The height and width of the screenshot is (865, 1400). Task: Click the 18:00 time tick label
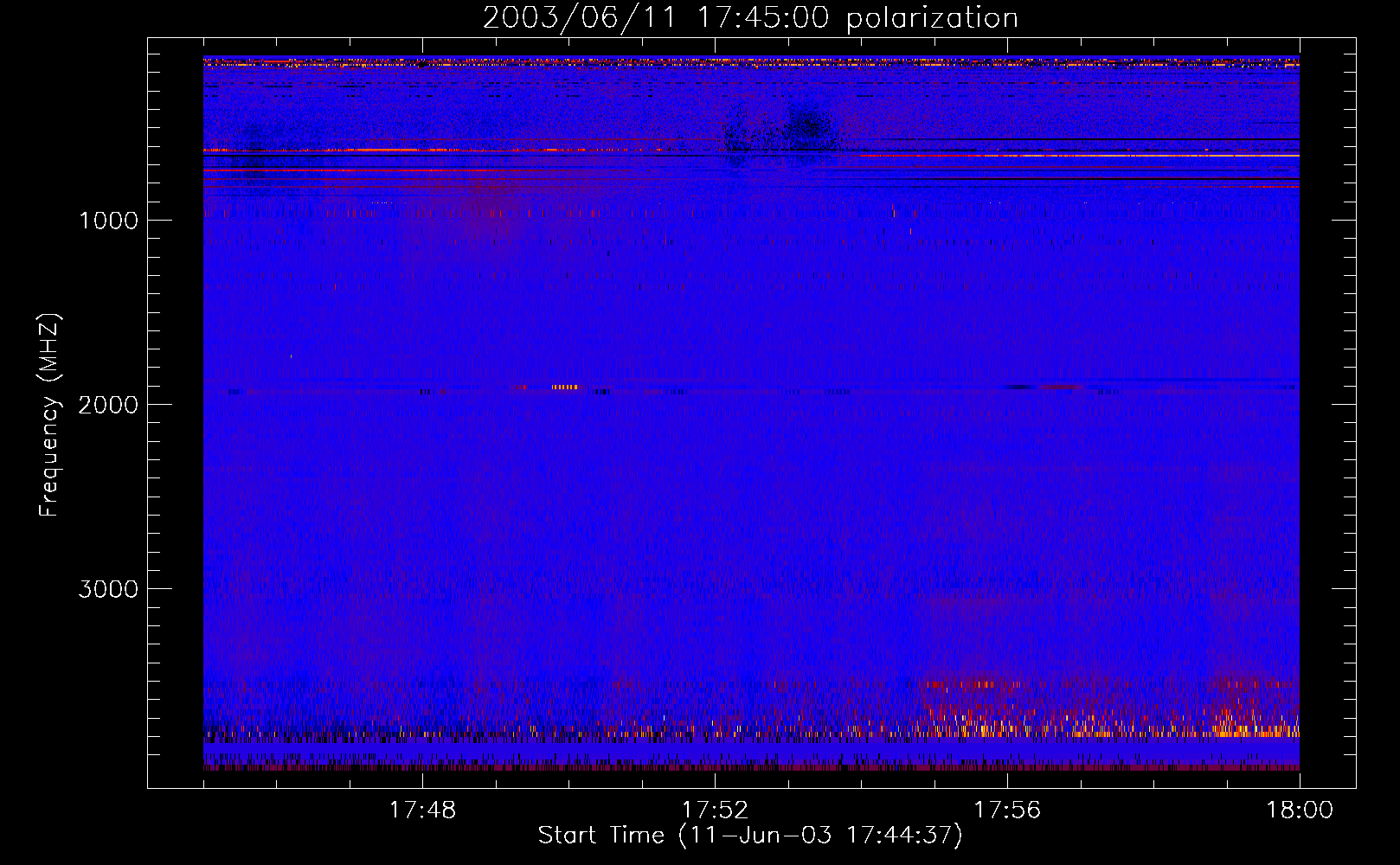[1300, 811]
